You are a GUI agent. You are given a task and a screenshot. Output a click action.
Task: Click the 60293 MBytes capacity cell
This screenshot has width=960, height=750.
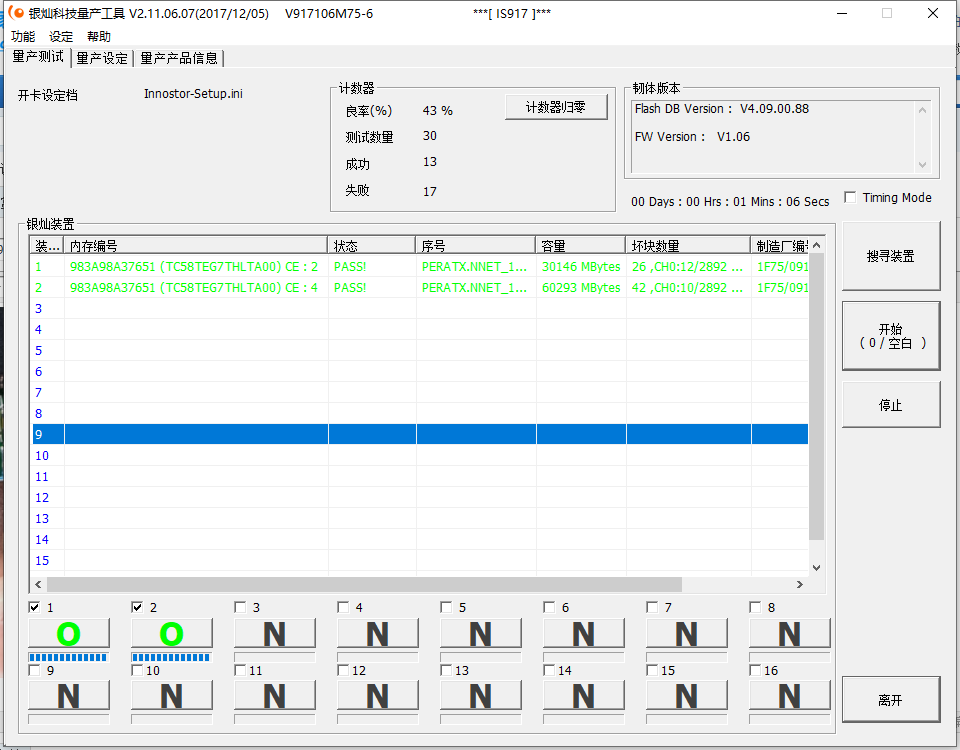[x=581, y=288]
